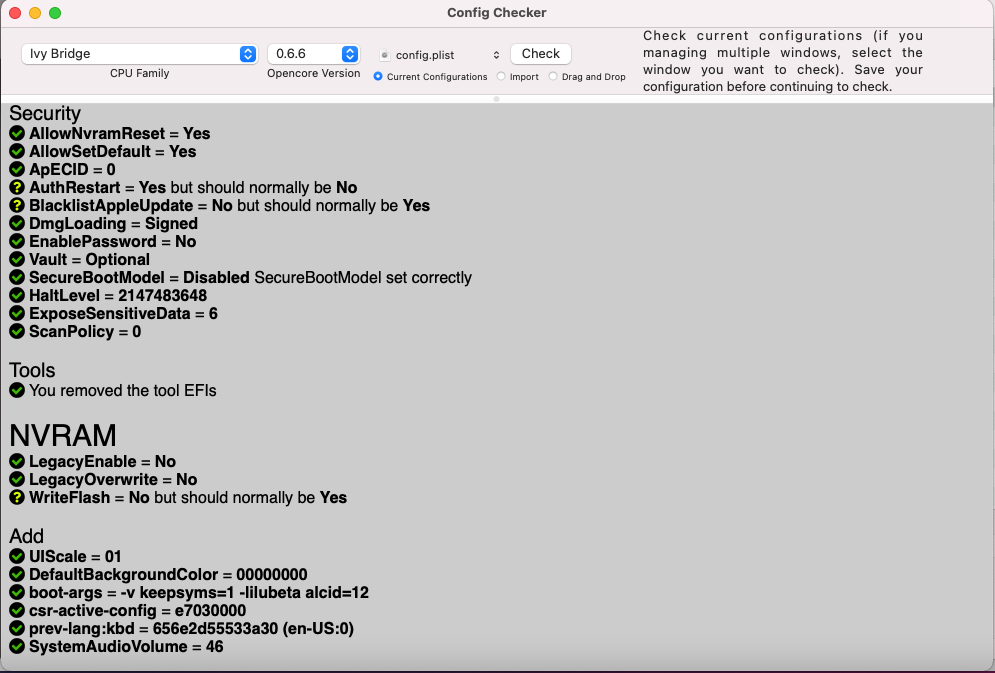Click the CPU Family label
Image resolution: width=995 pixels, height=673 pixels.
coord(140,74)
